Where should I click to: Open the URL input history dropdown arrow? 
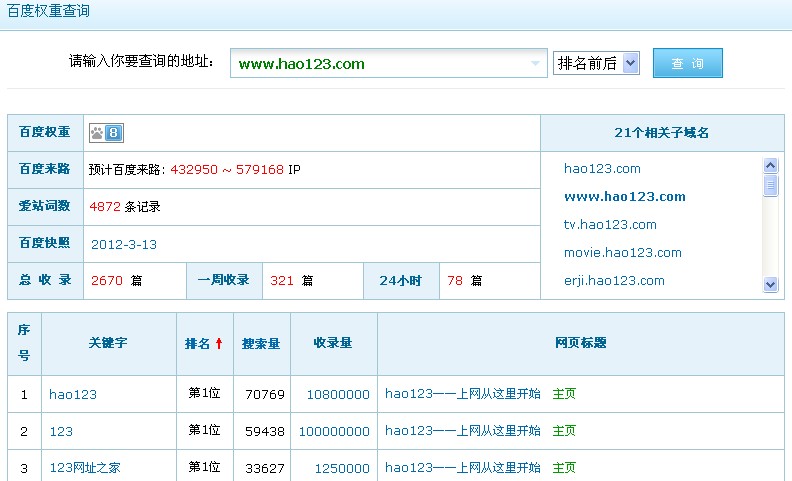point(535,64)
